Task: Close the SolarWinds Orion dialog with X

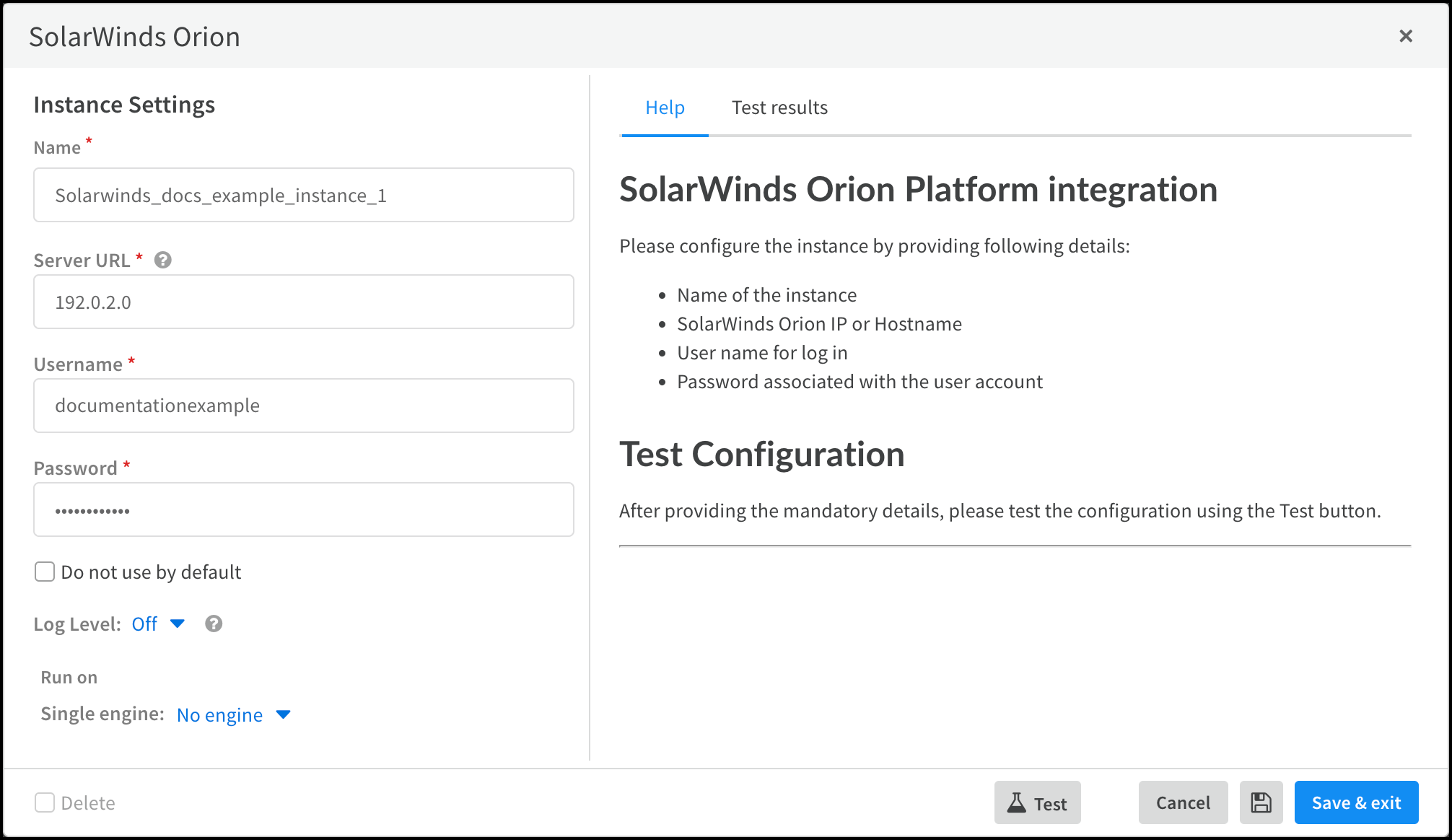Action: click(1405, 36)
